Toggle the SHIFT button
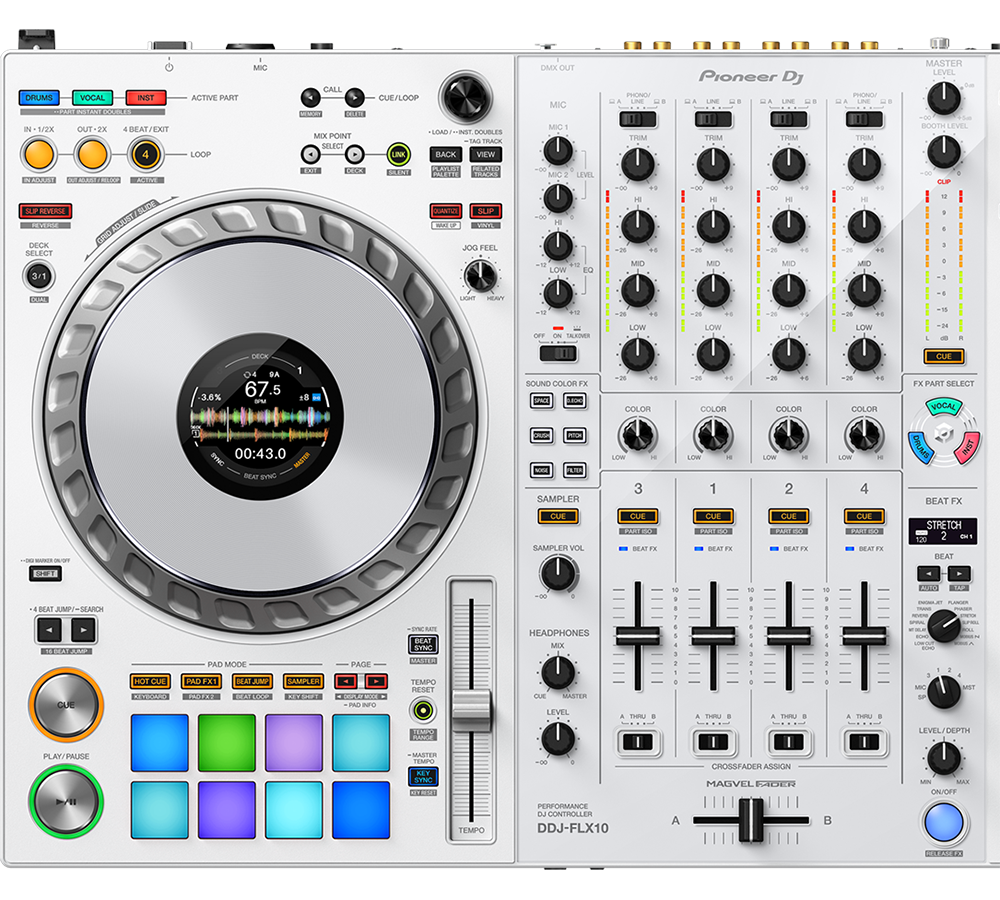This screenshot has width=1000, height=900. [x=45, y=574]
